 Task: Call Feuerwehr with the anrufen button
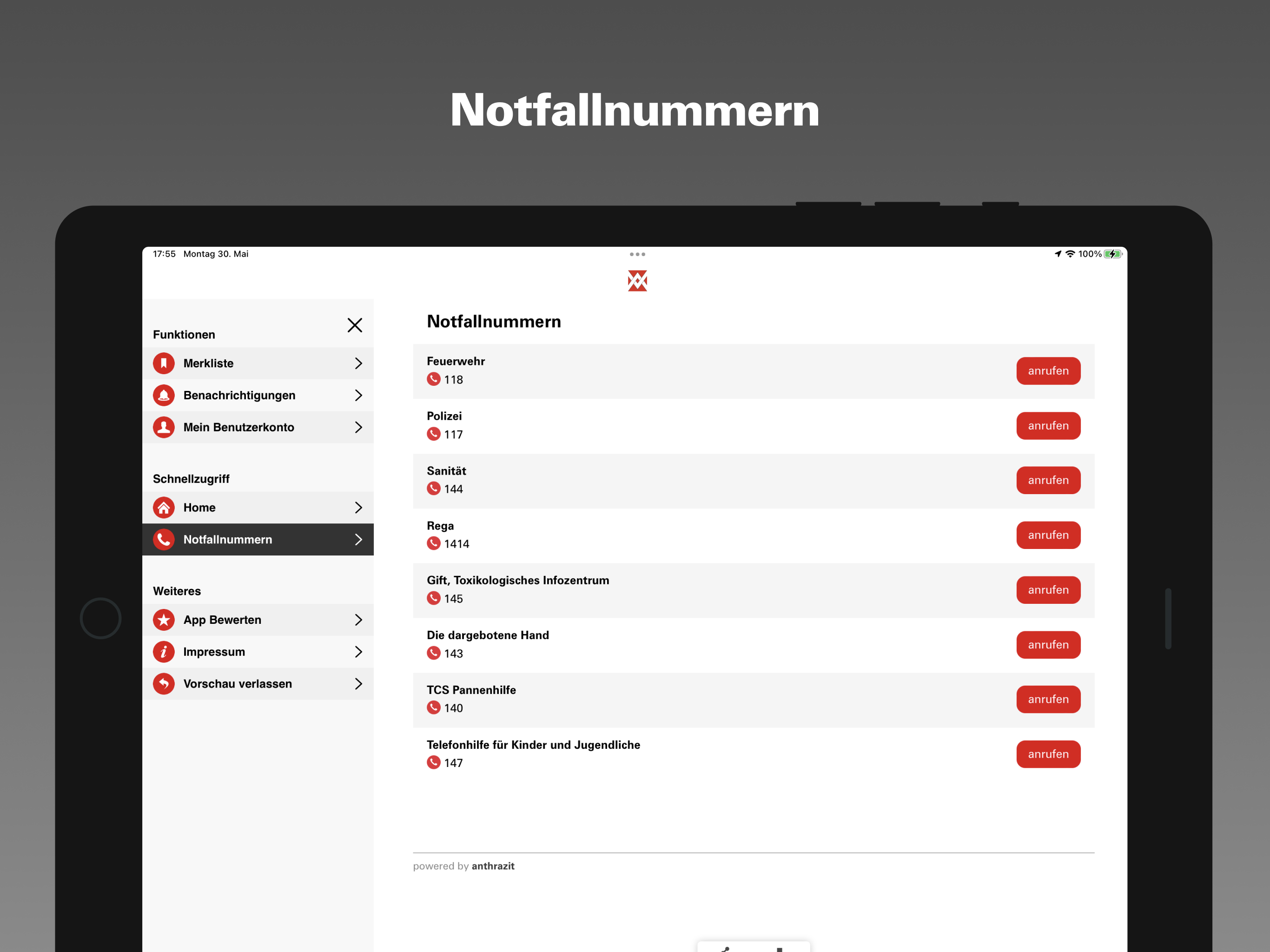point(1048,371)
